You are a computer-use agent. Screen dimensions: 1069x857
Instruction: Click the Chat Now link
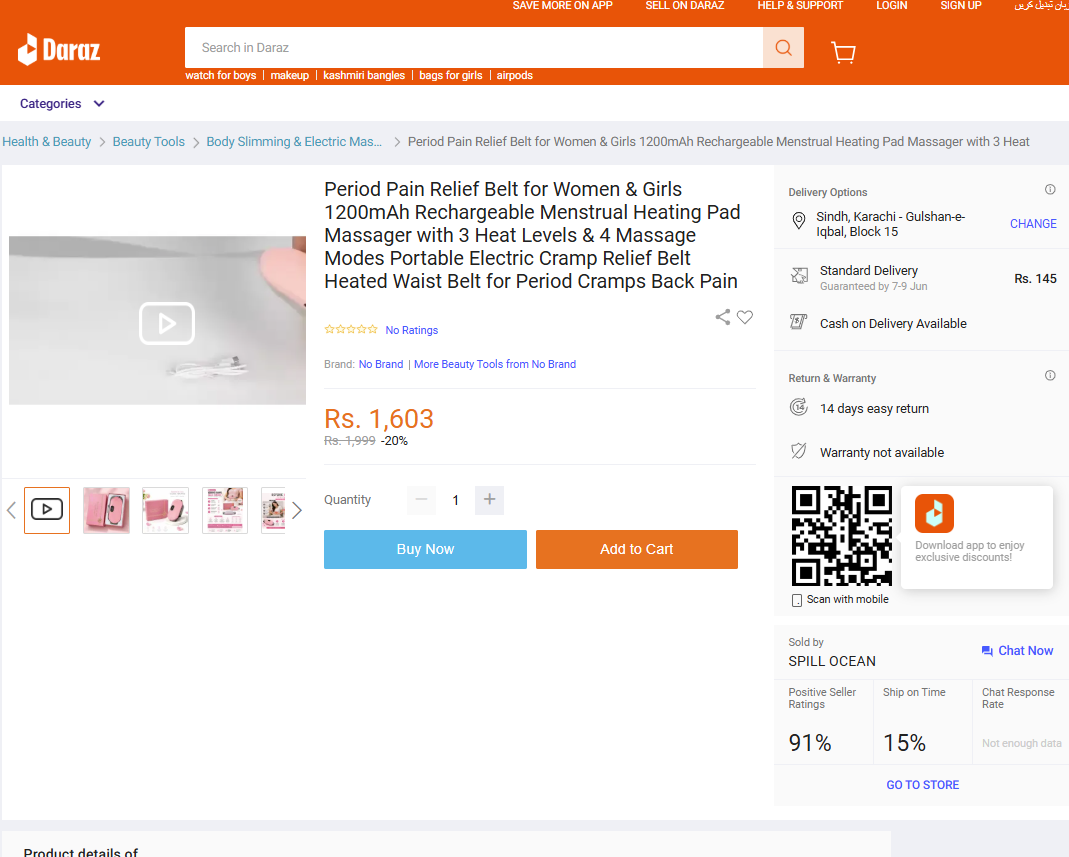click(x=1017, y=650)
